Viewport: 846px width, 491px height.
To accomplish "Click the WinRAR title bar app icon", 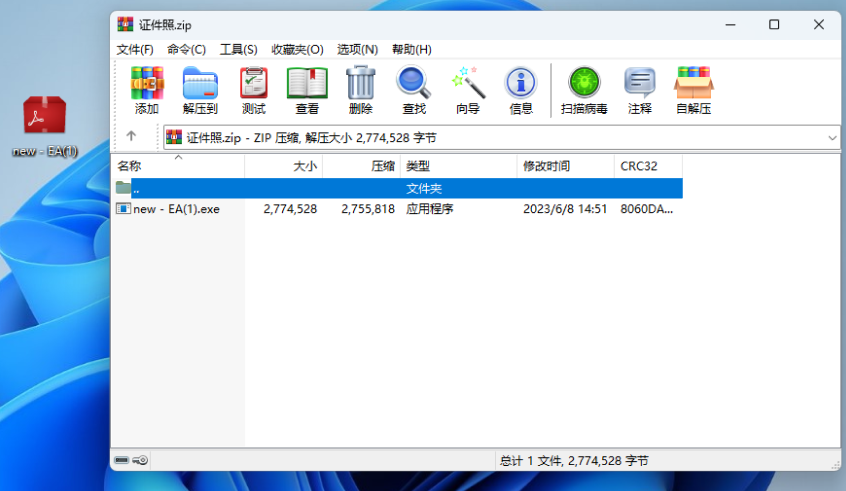I will (x=125, y=24).
